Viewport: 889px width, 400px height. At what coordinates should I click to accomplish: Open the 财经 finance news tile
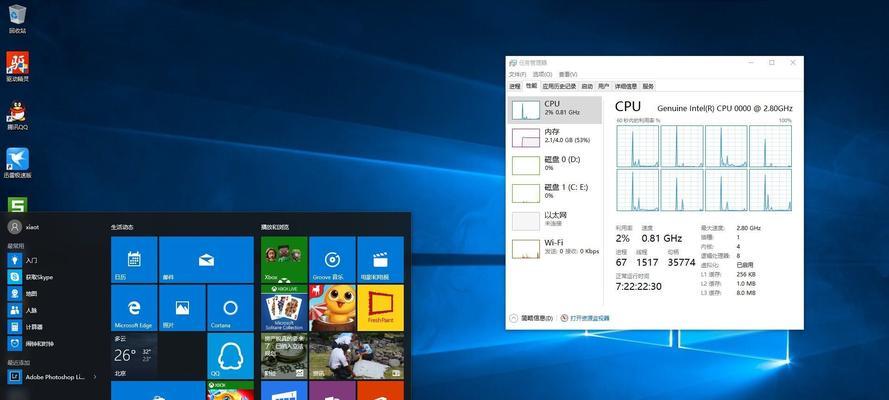click(x=284, y=356)
